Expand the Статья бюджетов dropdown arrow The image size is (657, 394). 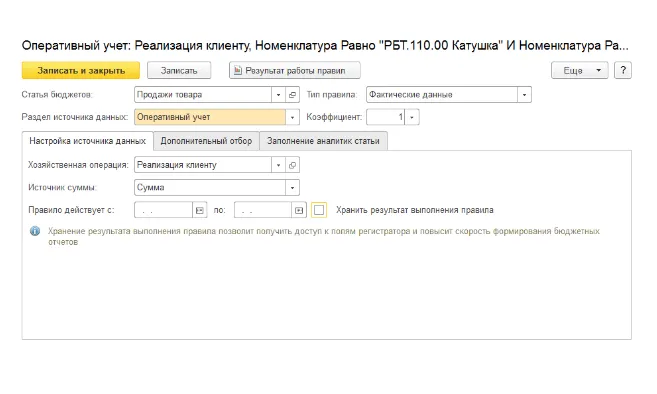[x=278, y=95]
